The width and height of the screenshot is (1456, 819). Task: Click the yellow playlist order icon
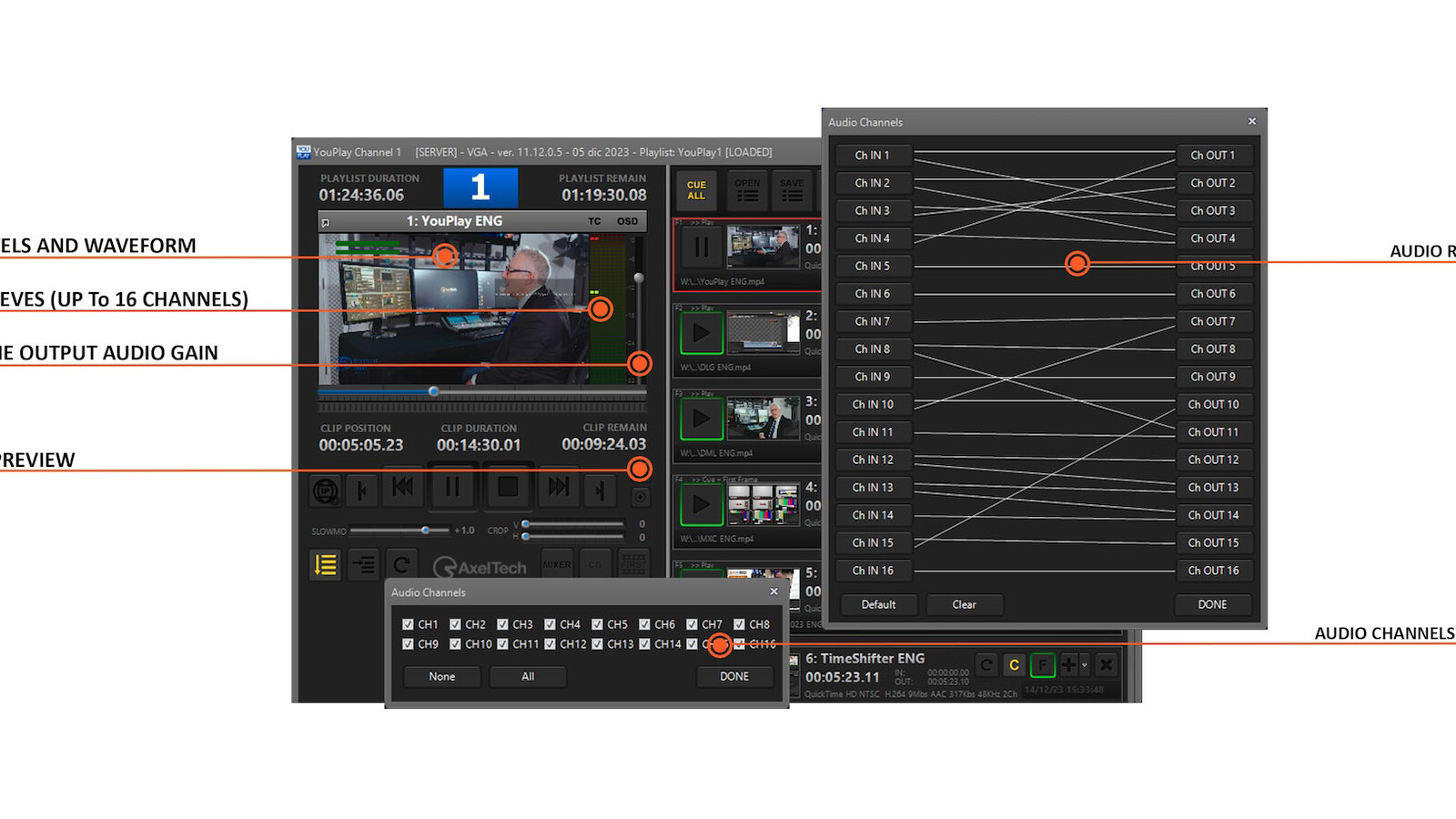pos(325,565)
